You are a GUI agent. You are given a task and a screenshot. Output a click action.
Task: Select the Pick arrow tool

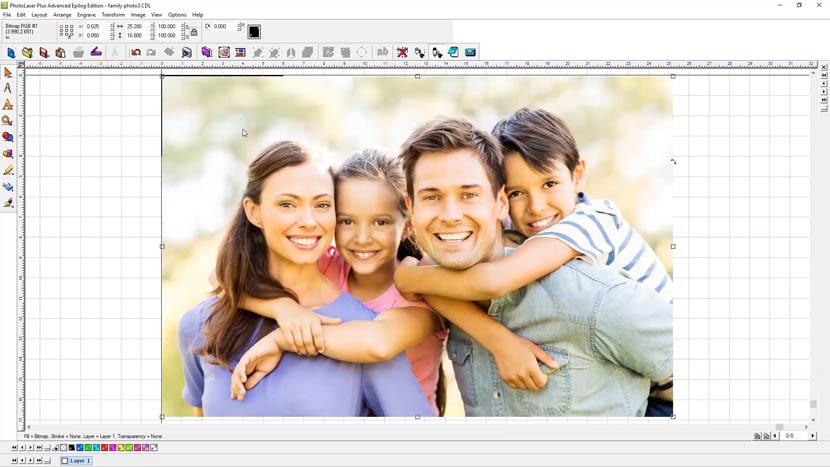8,73
